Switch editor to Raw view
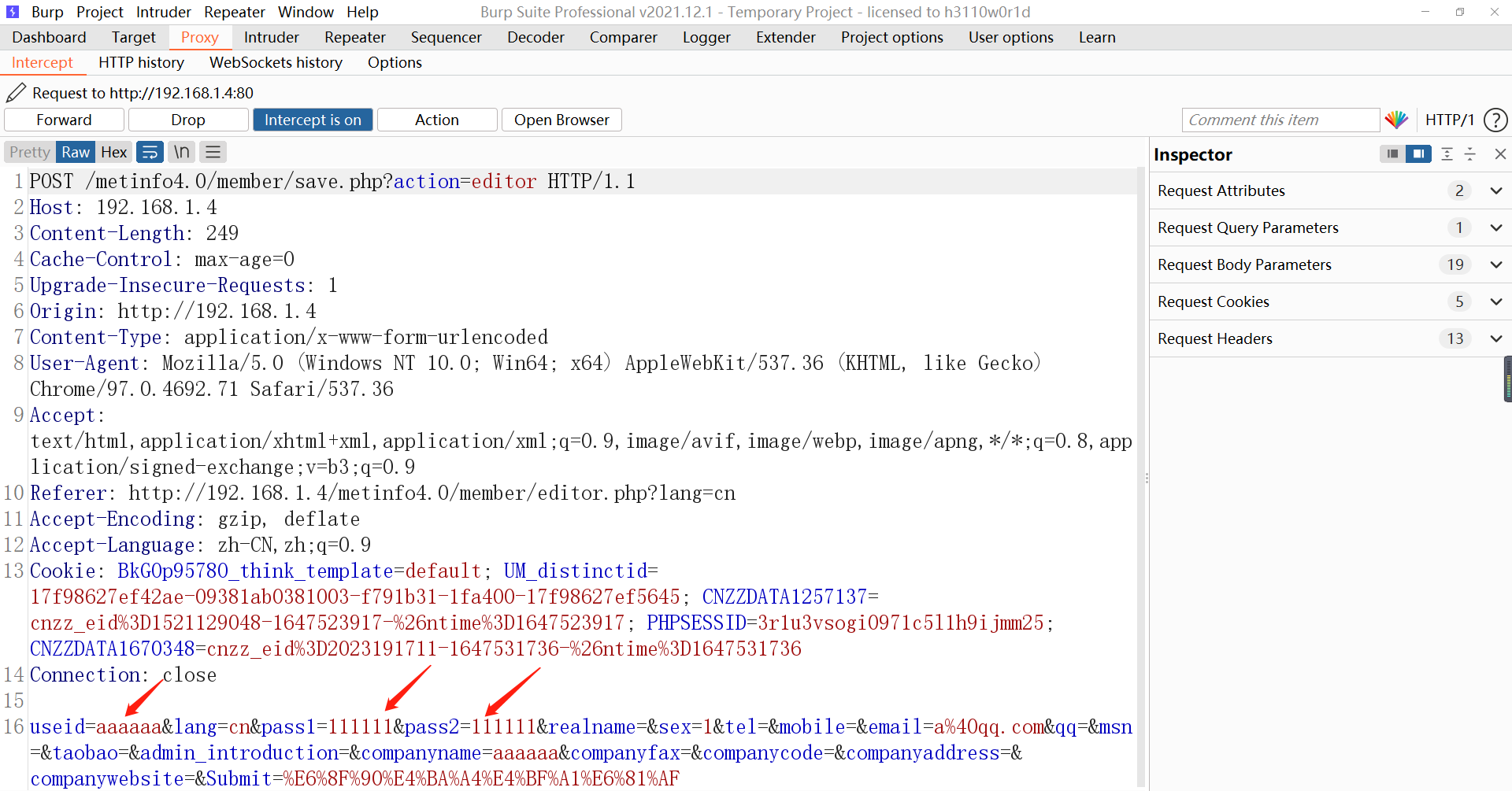1512x791 pixels. pyautogui.click(x=76, y=152)
